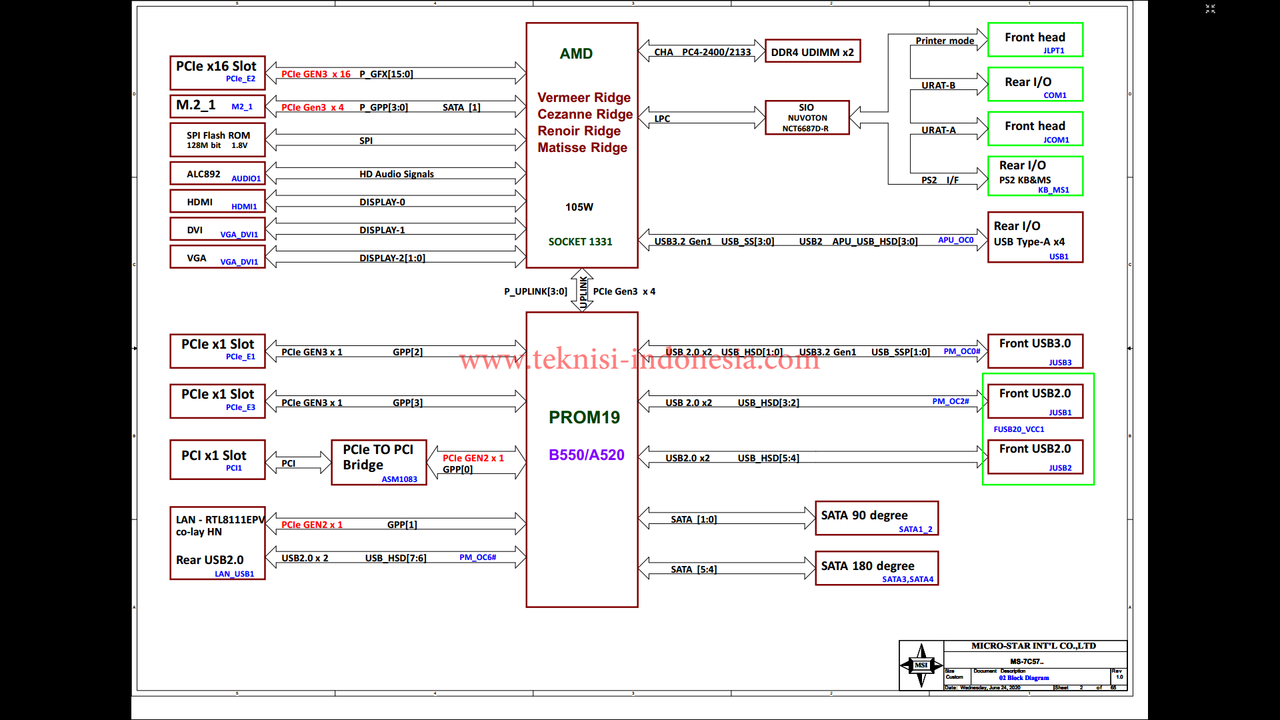Click the 'FUSB20_VCC1' blue label

click(1019, 429)
